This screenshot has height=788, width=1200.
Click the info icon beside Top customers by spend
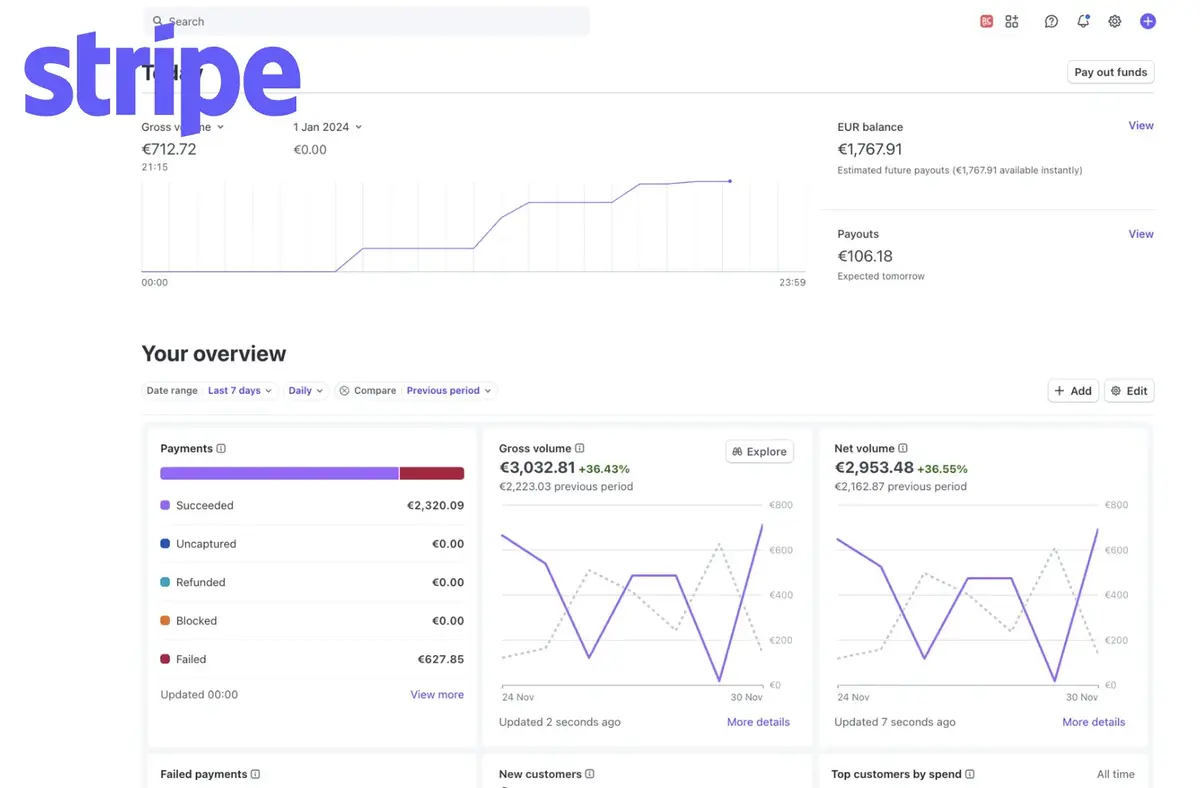[970, 774]
